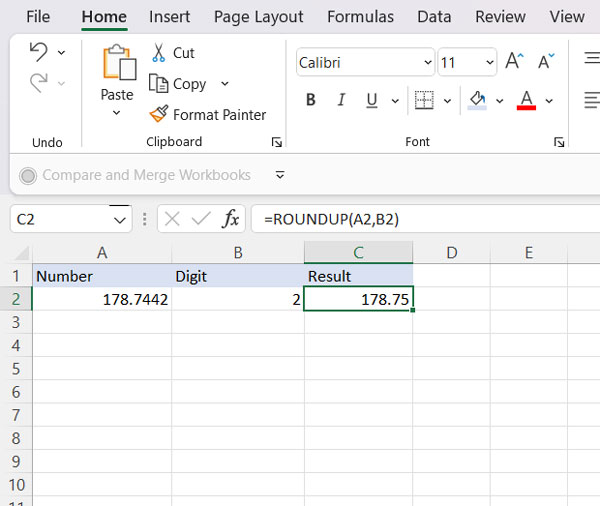This screenshot has height=506, width=600.
Task: Open the Name Box dropdown arrow
Action: pyautogui.click(x=120, y=220)
